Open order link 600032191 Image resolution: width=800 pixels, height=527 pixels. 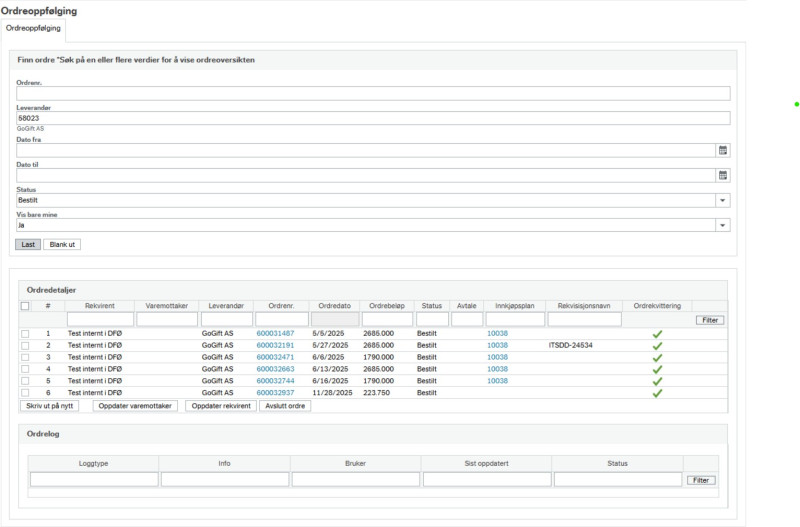tap(276, 345)
